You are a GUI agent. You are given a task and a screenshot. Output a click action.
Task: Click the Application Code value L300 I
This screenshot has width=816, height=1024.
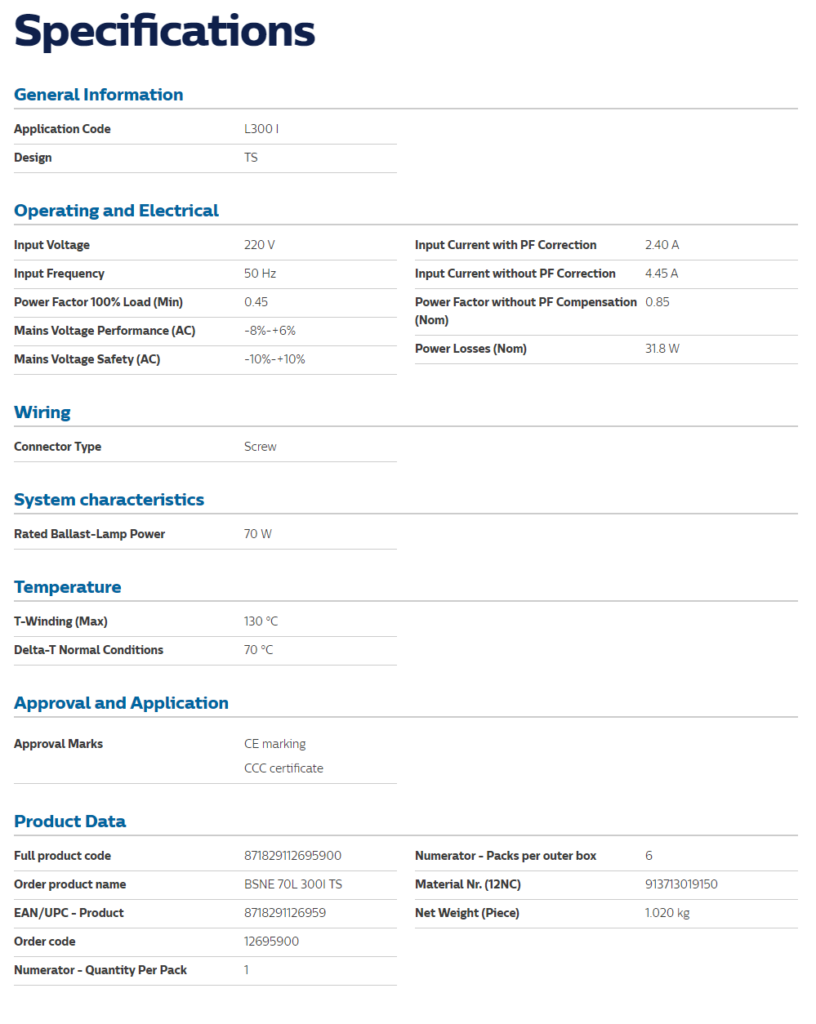tap(262, 129)
